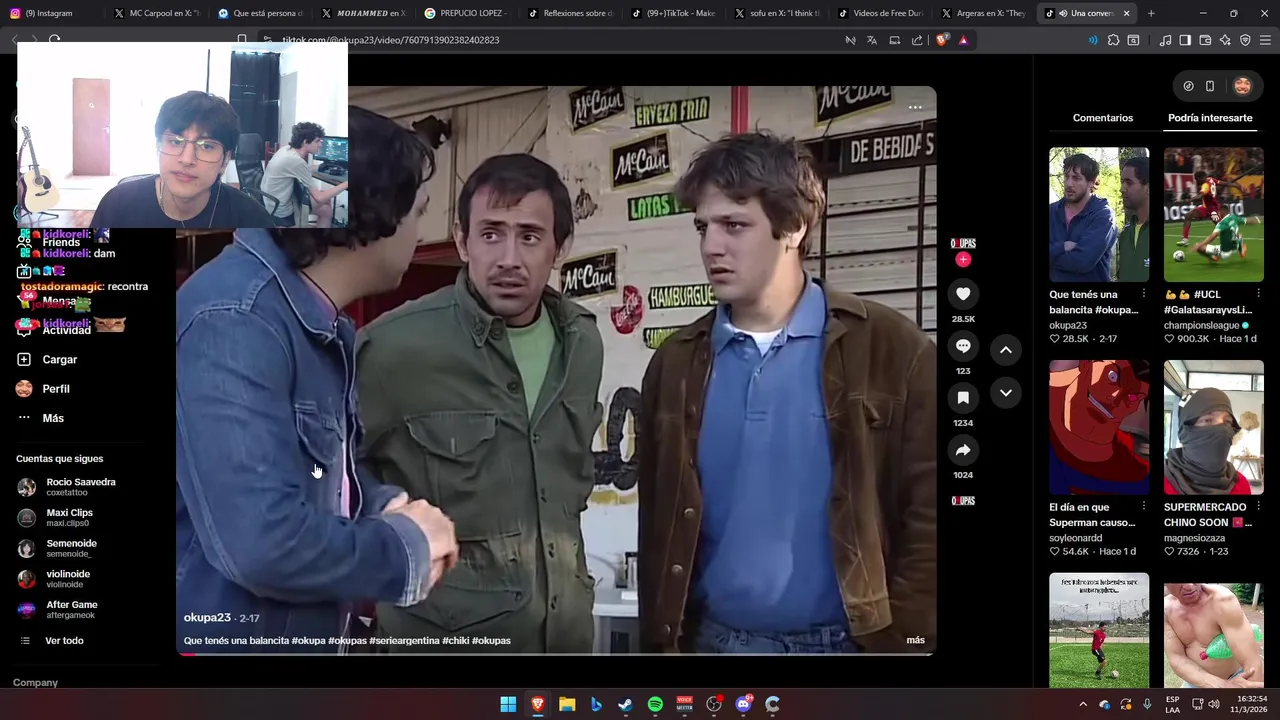Open options for Que tenés una balancita card
Screen dimensions: 1280x720
(1143, 294)
